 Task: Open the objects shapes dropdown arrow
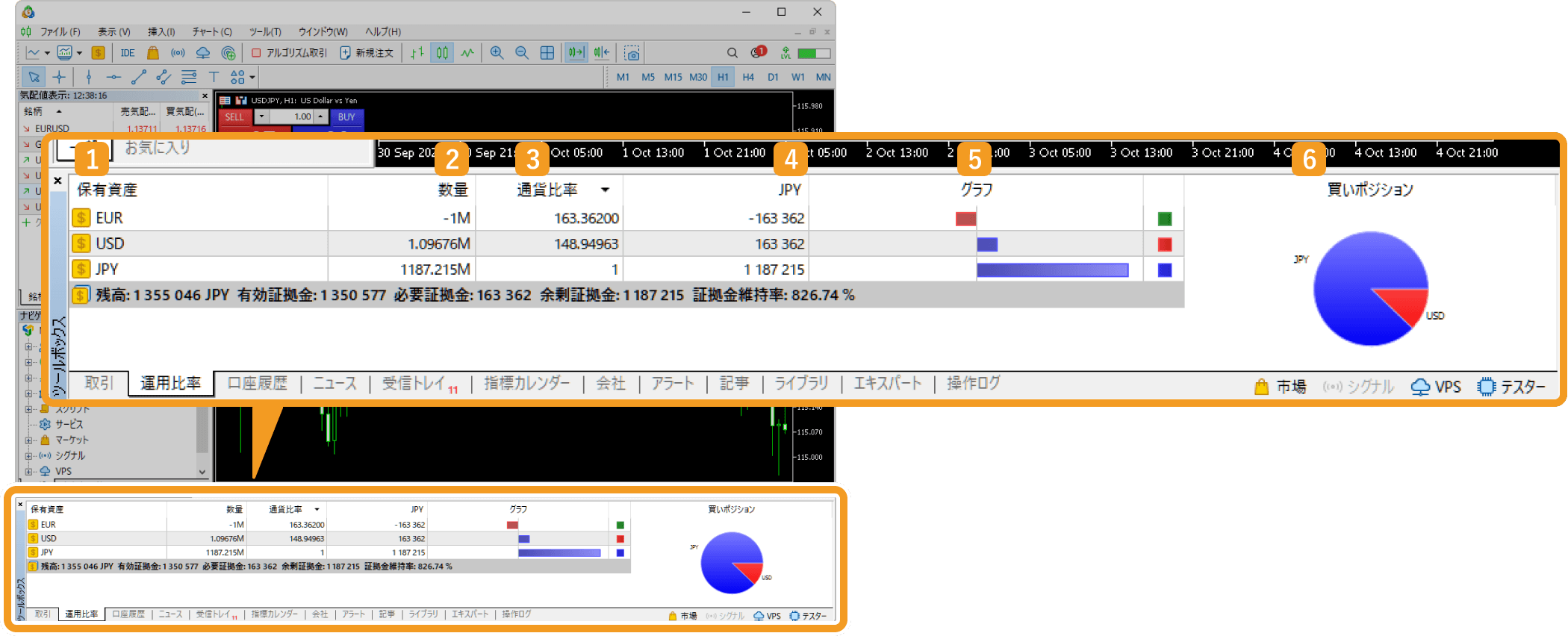click(252, 77)
